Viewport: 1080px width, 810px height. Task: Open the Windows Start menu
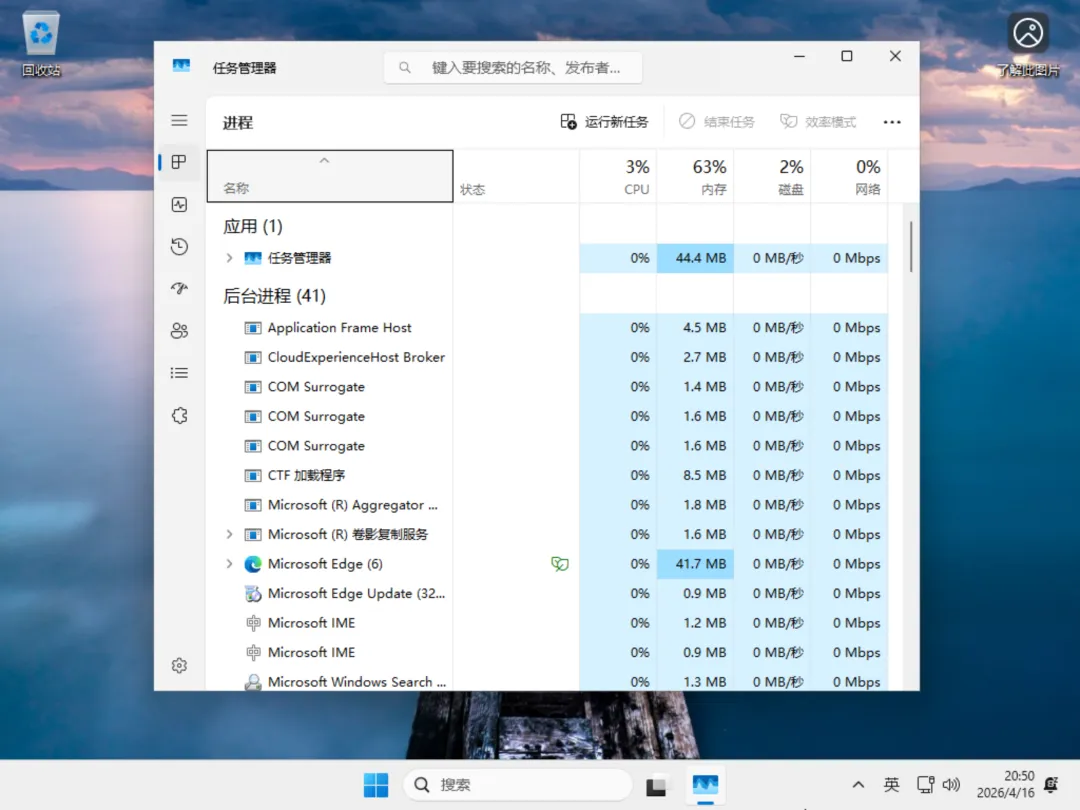(x=376, y=785)
